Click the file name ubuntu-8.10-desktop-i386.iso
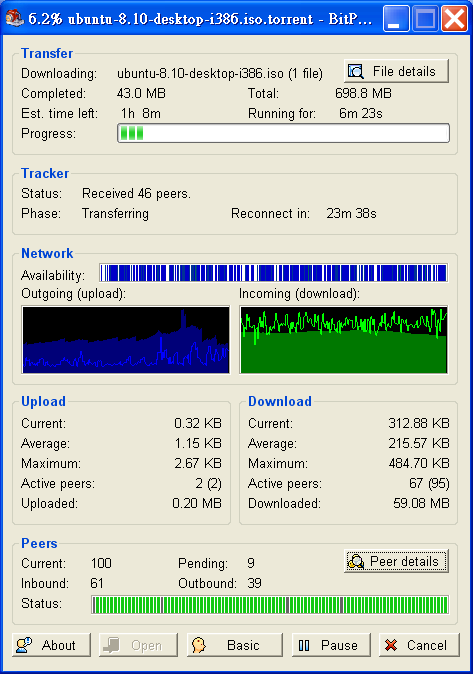Screen dimensions: 475x674 [200, 74]
